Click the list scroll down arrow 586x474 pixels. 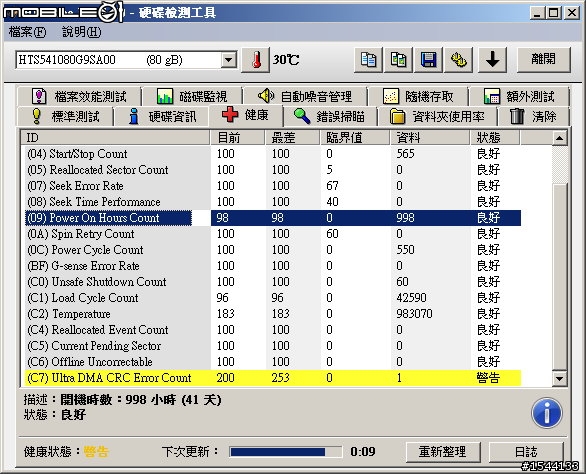coord(559,378)
